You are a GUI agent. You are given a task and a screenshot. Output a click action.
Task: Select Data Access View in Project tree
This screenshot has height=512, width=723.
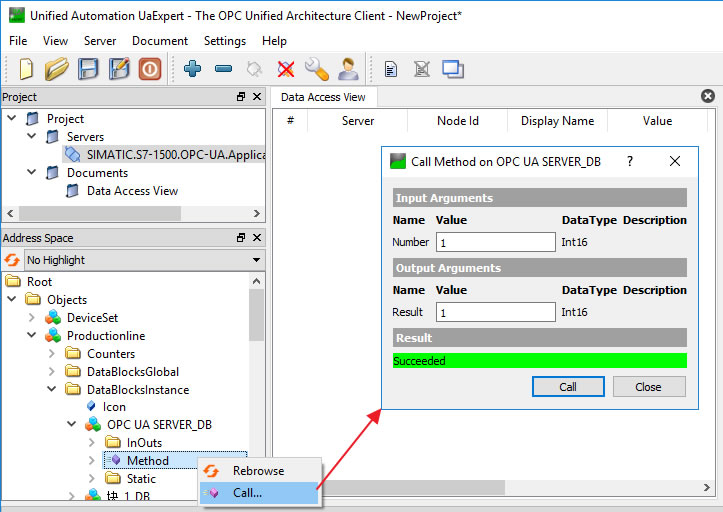click(132, 191)
